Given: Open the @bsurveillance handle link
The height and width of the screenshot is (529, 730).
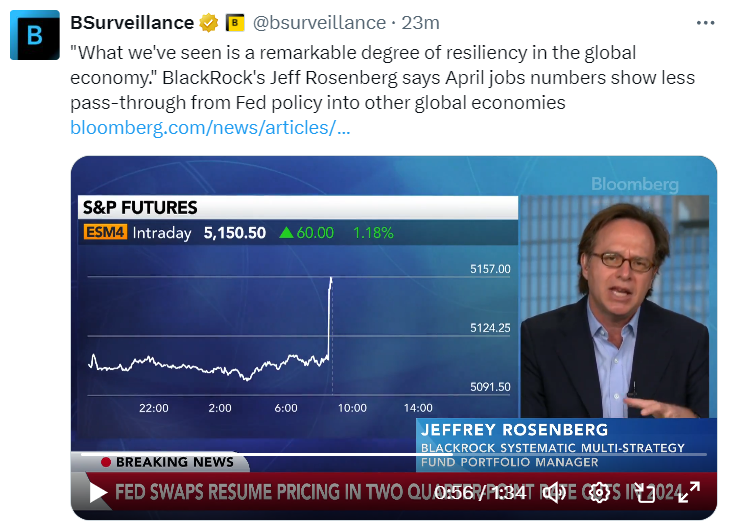Looking at the screenshot, I should click(319, 23).
